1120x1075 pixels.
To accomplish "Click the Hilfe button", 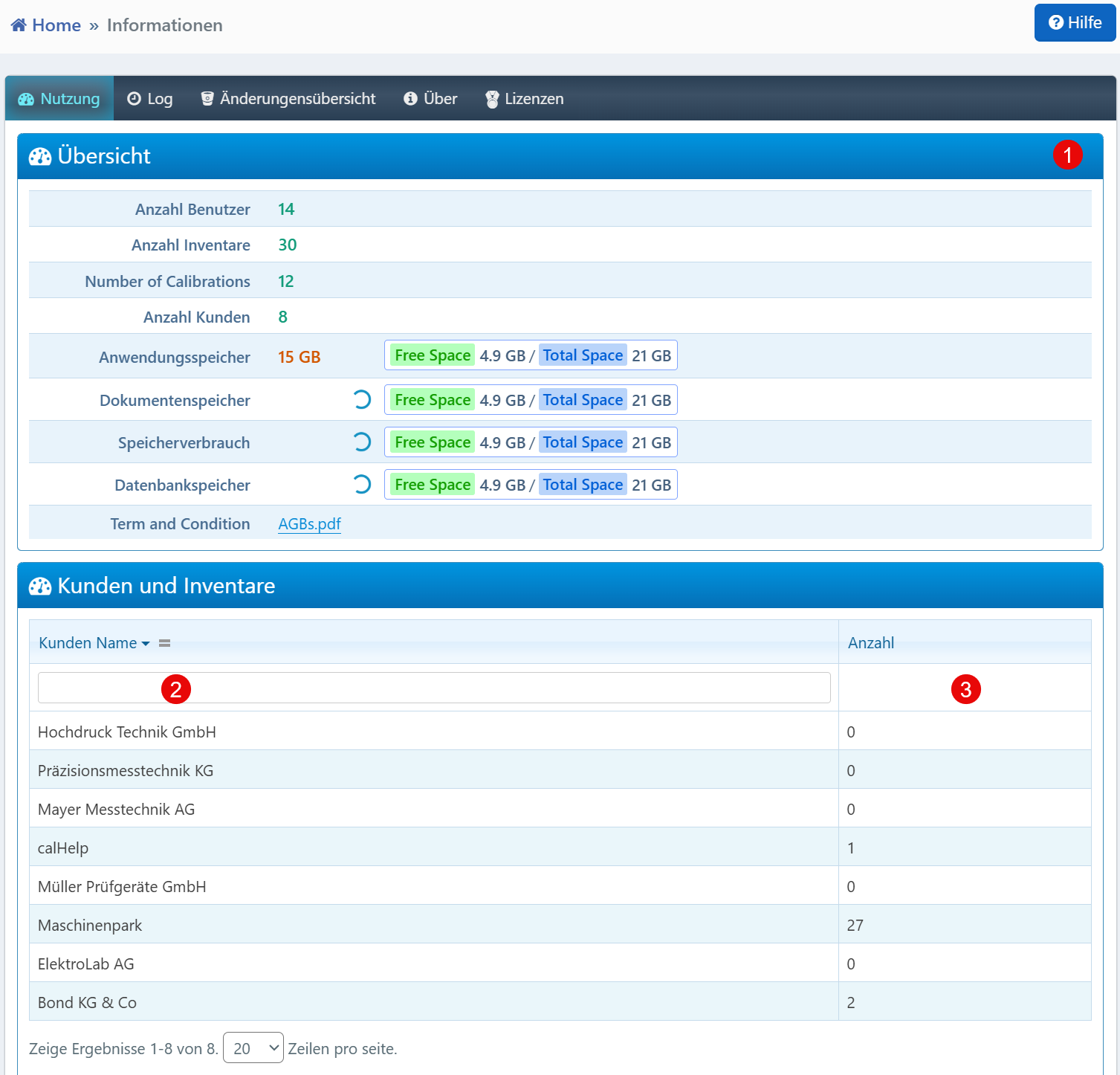I will pyautogui.click(x=1075, y=23).
